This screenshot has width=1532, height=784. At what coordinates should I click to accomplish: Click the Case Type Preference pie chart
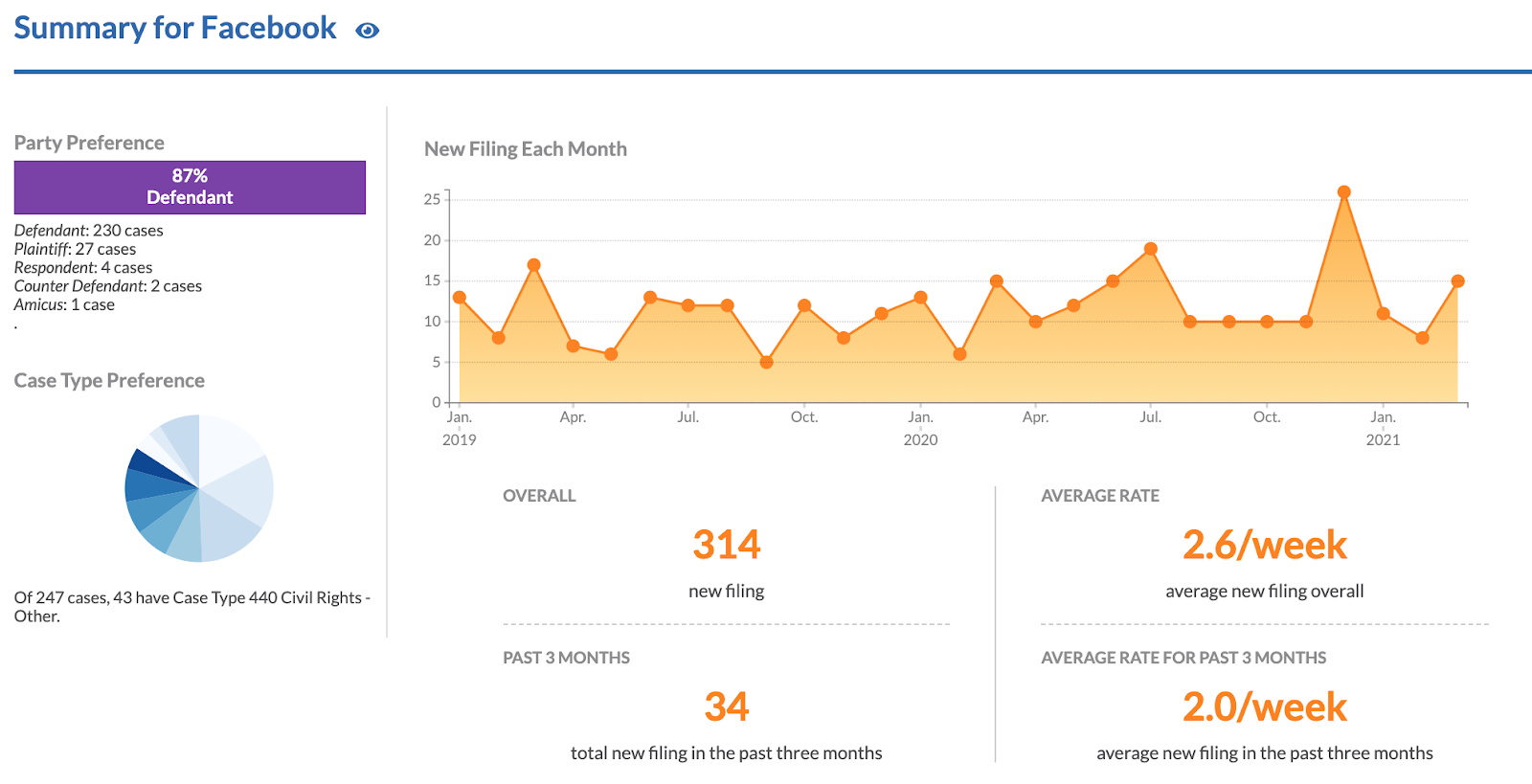[199, 488]
